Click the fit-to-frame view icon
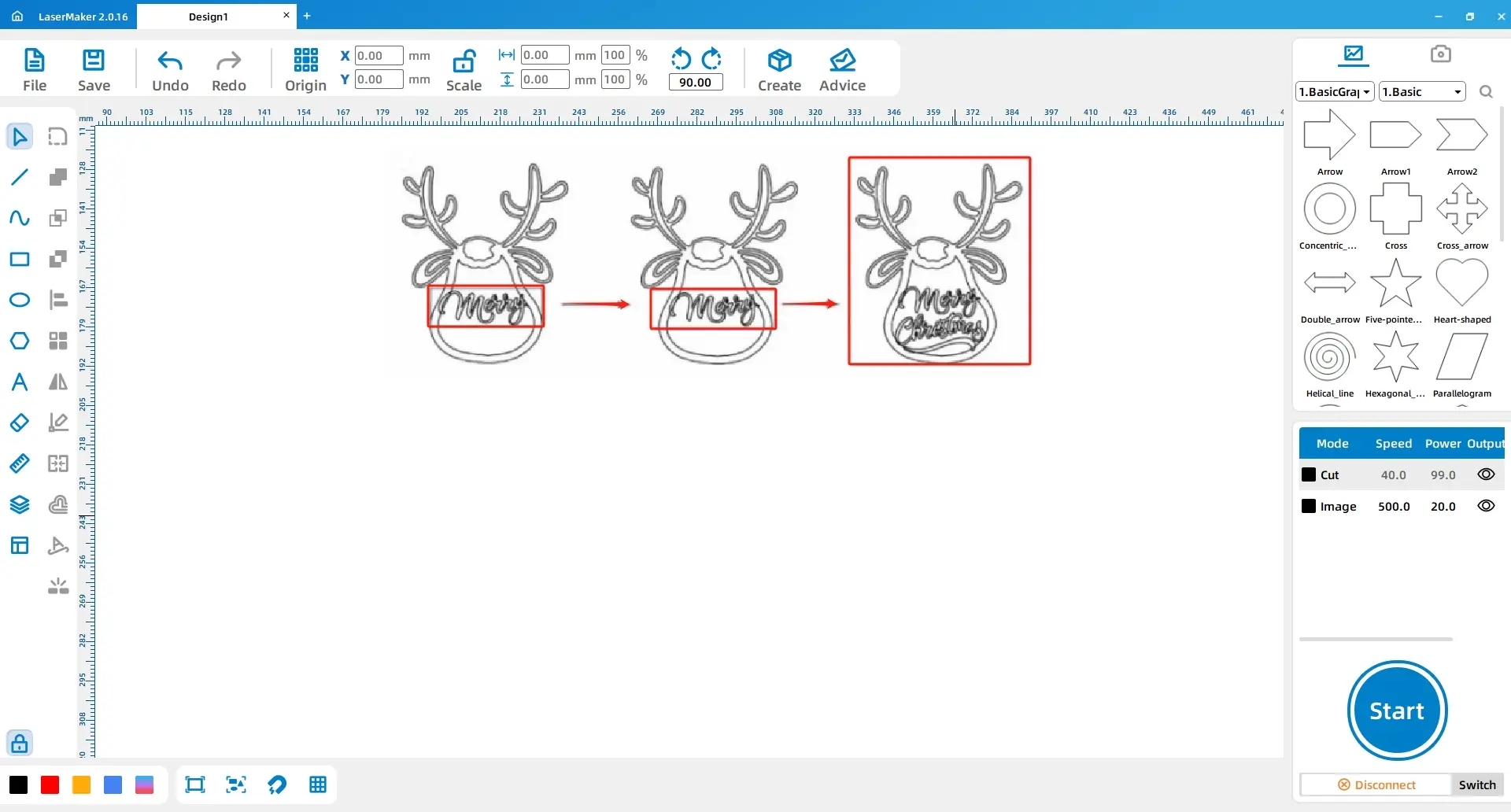Image resolution: width=1511 pixels, height=812 pixels. pyautogui.click(x=195, y=784)
